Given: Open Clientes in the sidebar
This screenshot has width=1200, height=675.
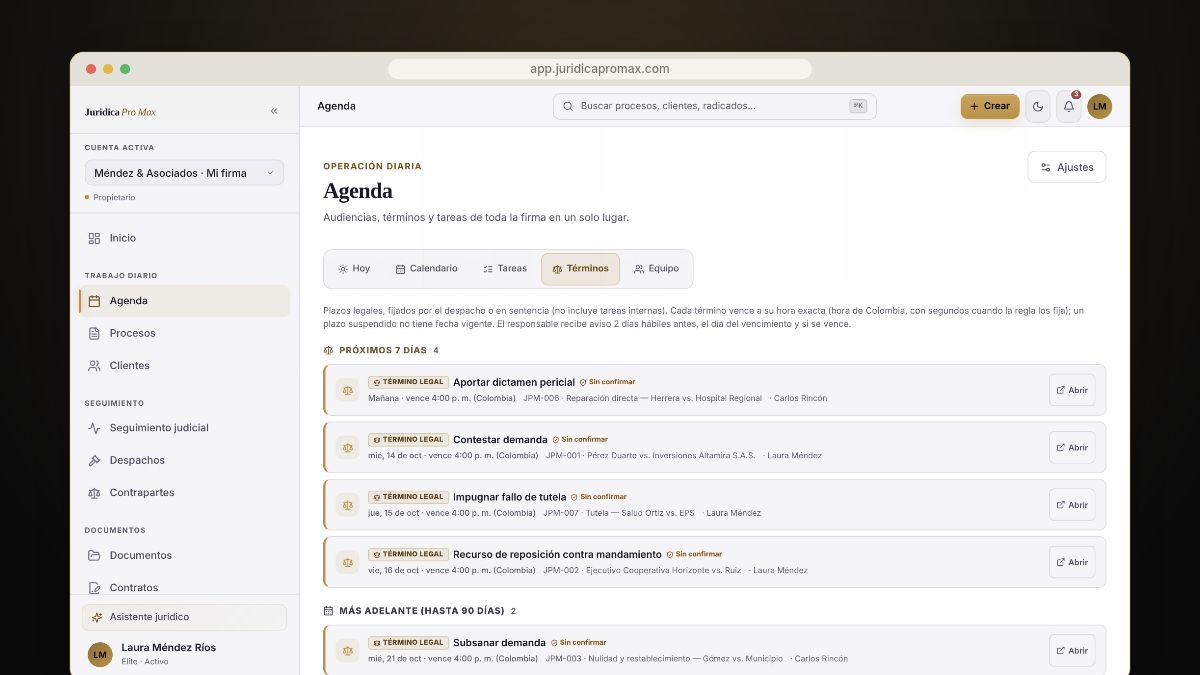Looking at the screenshot, I should point(184,366).
